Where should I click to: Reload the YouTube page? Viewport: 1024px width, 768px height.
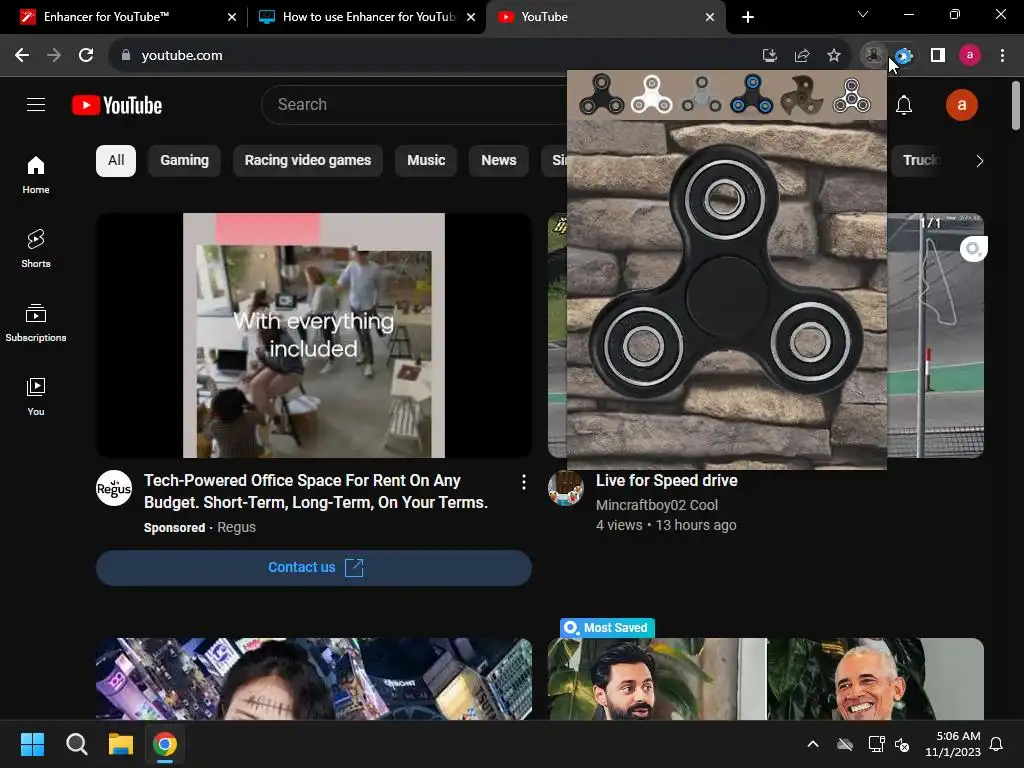pos(86,56)
